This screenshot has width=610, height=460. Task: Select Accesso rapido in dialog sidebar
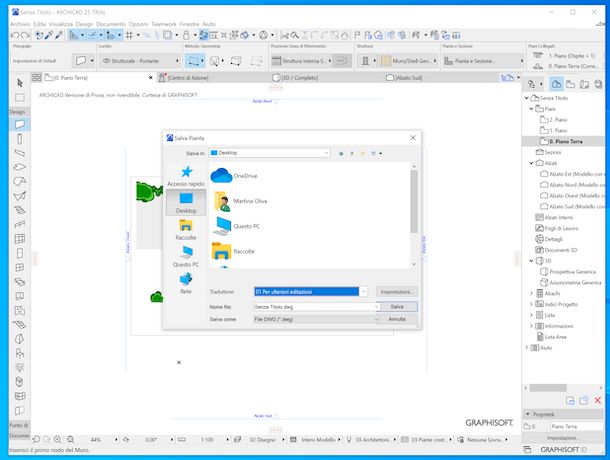186,176
